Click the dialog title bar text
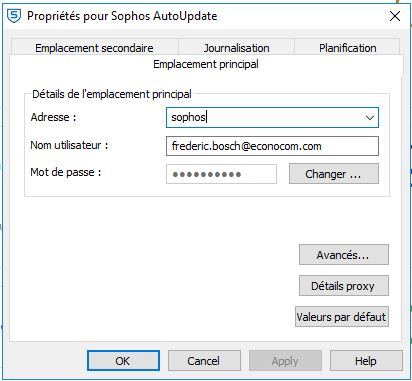Viewport: 412px width, 381px height. pyautogui.click(x=122, y=16)
